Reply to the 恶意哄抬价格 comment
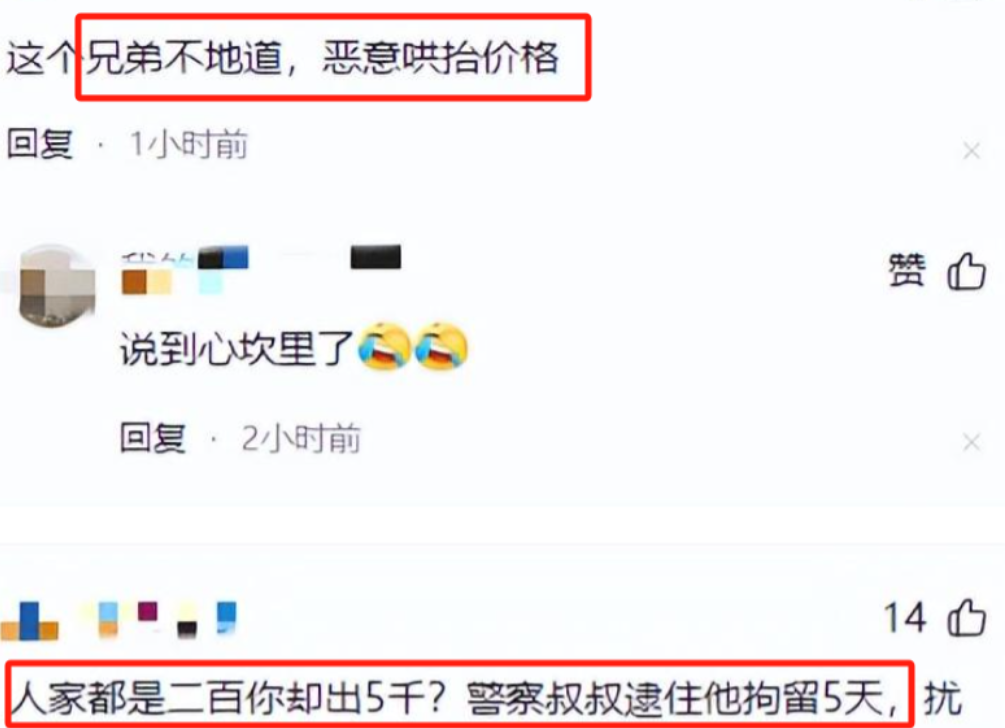Image resolution: width=1005 pixels, height=728 pixels. coord(40,144)
